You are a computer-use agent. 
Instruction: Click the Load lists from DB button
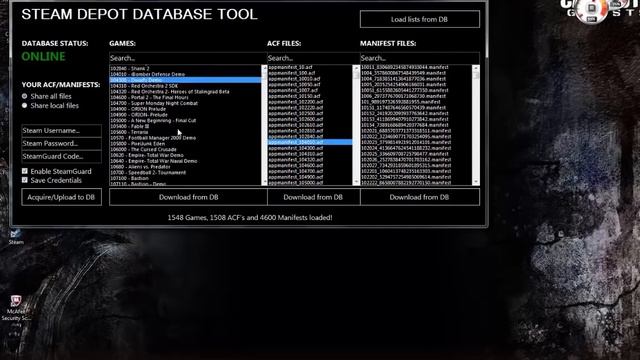click(x=420, y=19)
